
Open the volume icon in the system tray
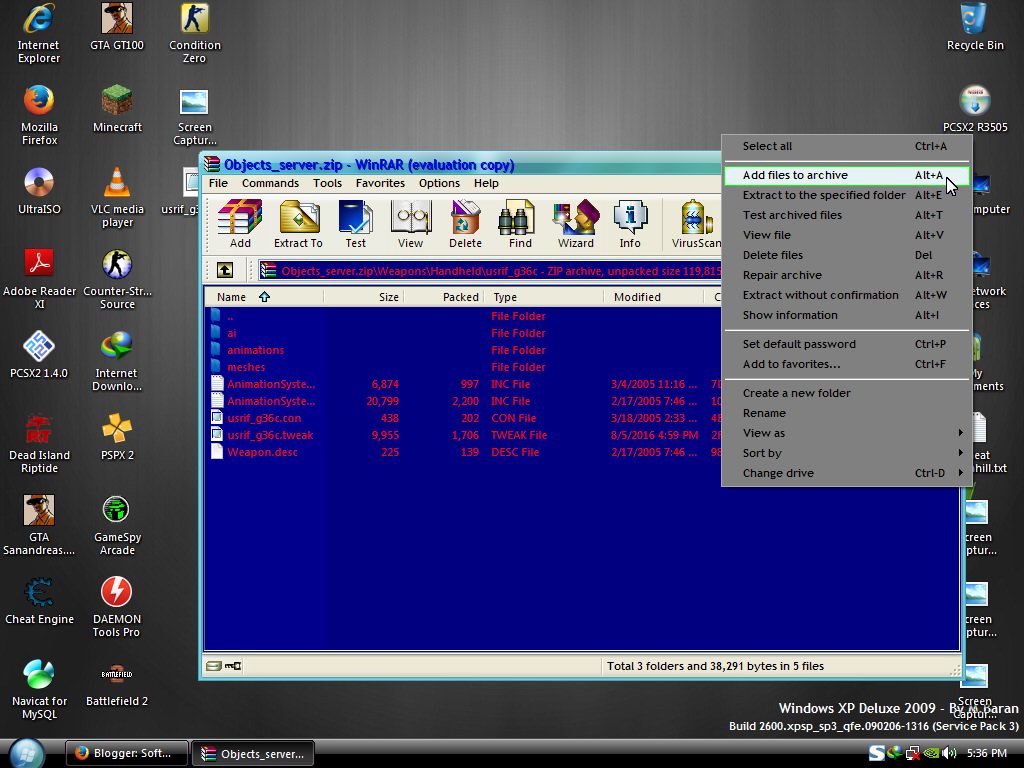[949, 753]
